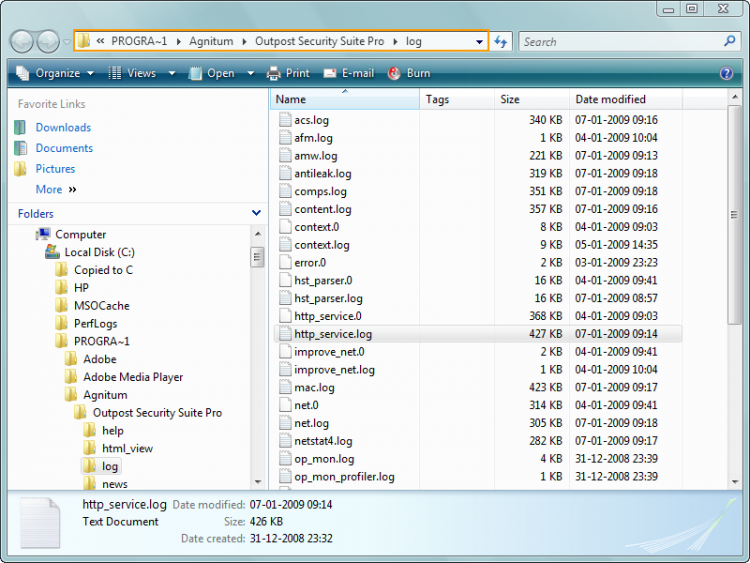This screenshot has width=750, height=563.
Task: Click the Refresh icon next to address bar
Action: point(501,42)
